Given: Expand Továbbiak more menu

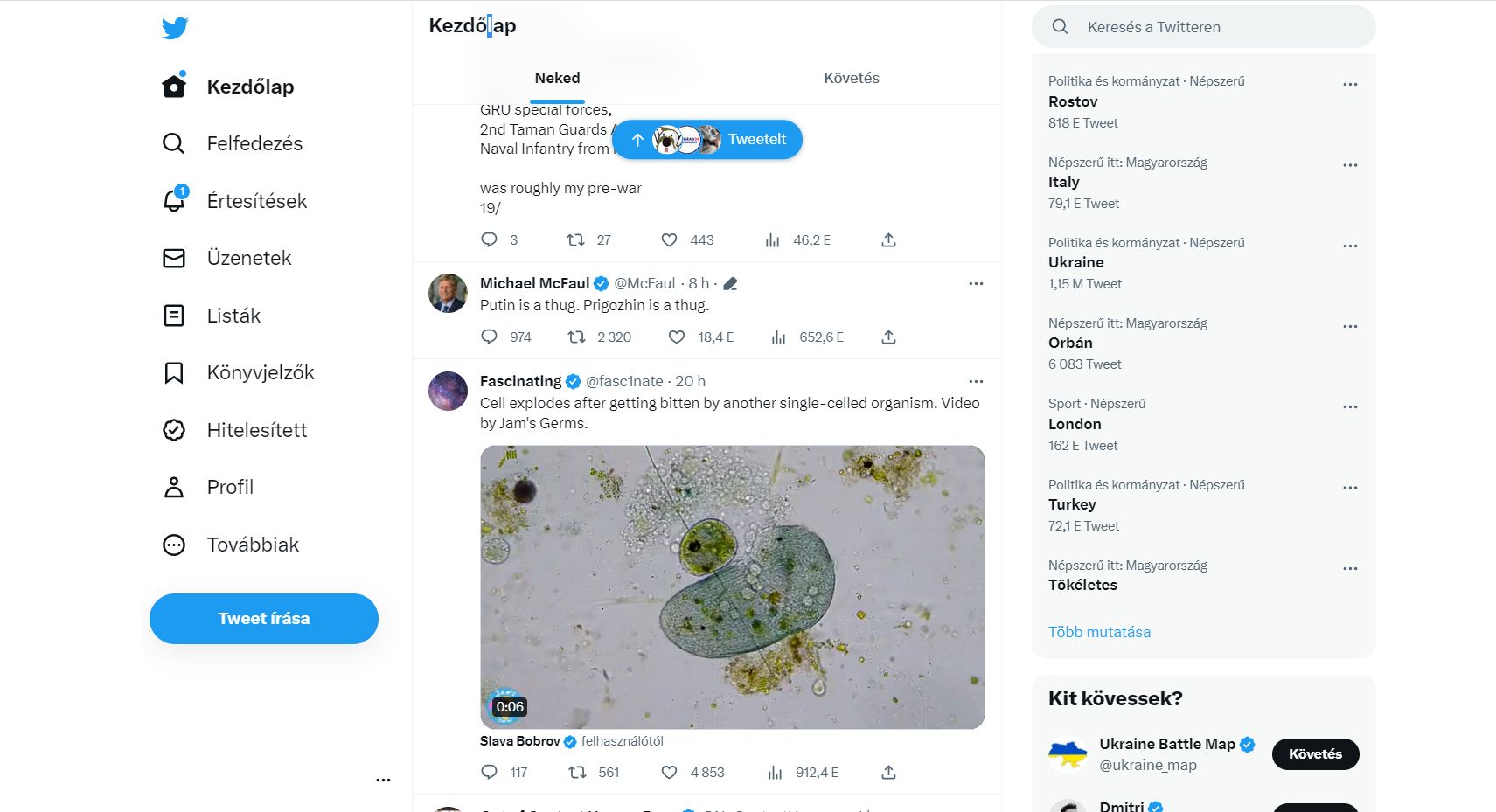Looking at the screenshot, I should click(x=174, y=545).
